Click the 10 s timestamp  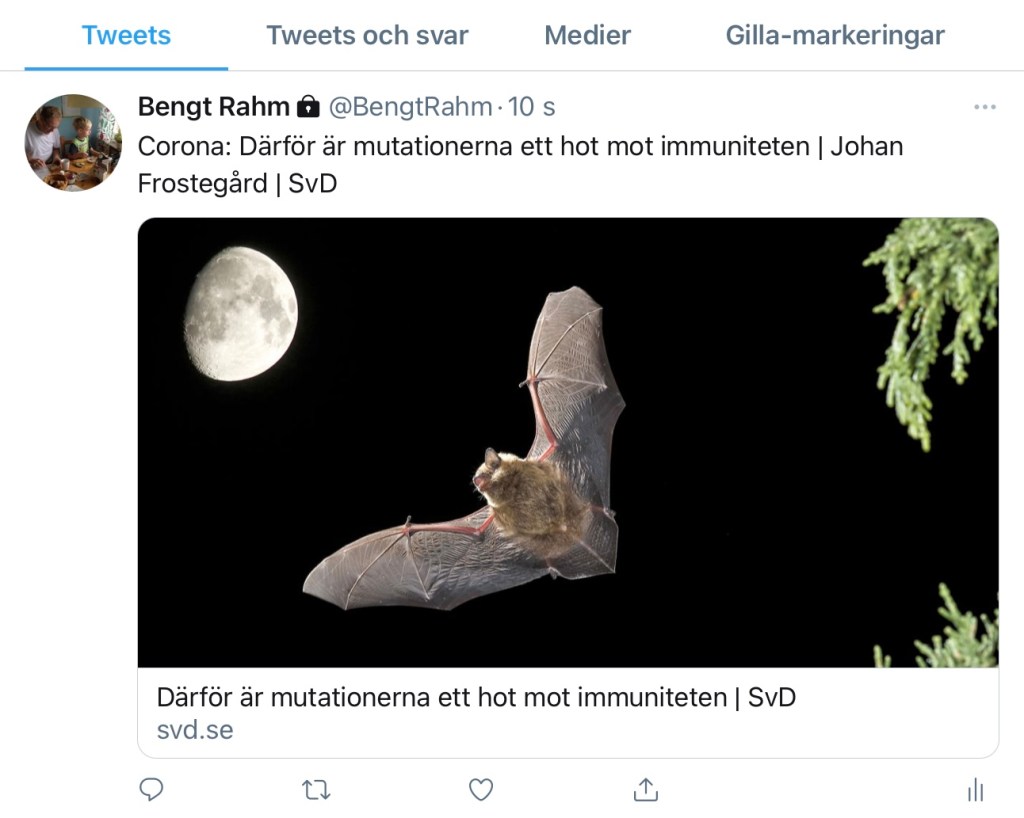click(x=532, y=106)
